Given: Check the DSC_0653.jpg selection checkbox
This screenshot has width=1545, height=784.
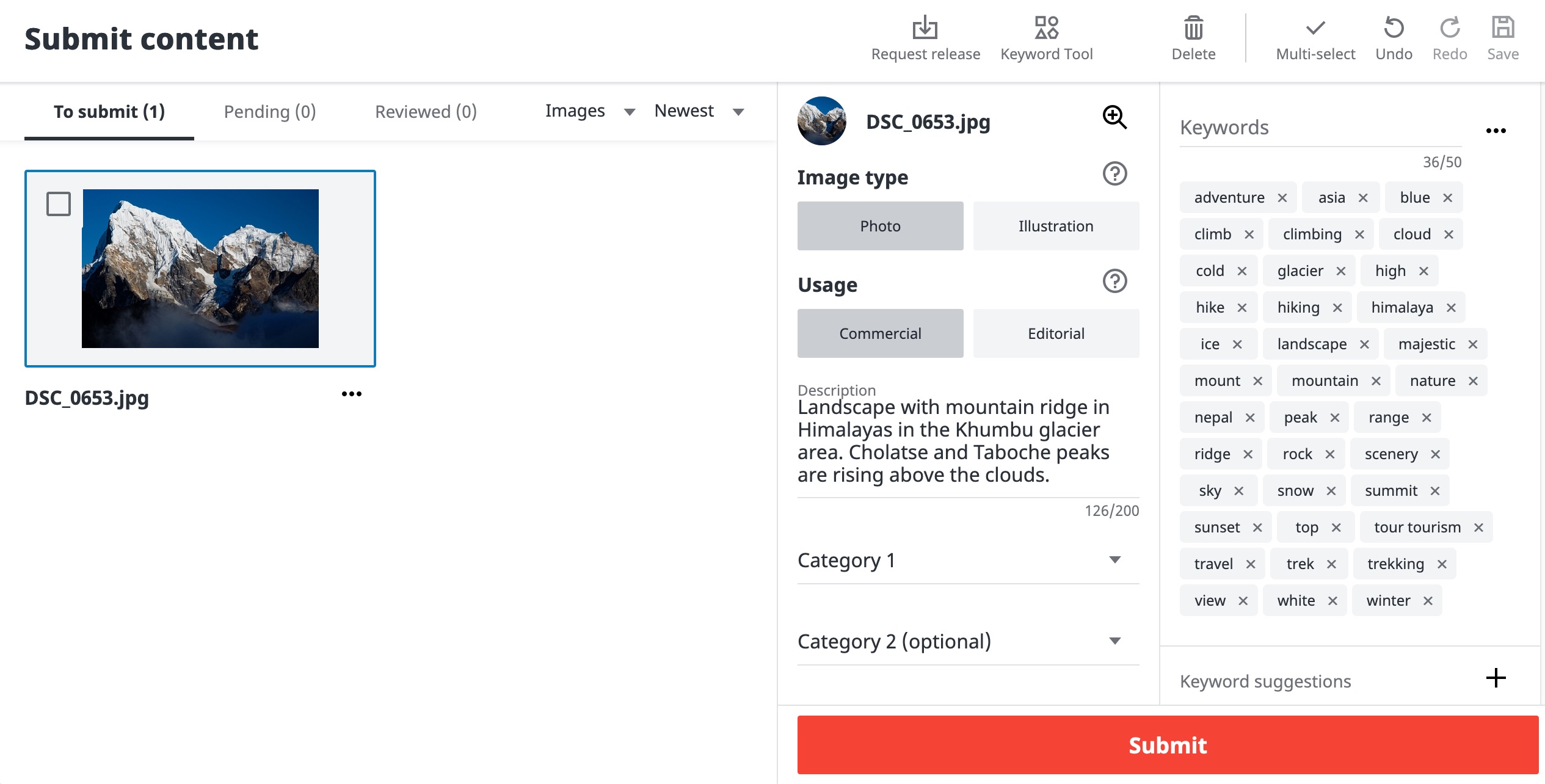Looking at the screenshot, I should coord(59,203).
